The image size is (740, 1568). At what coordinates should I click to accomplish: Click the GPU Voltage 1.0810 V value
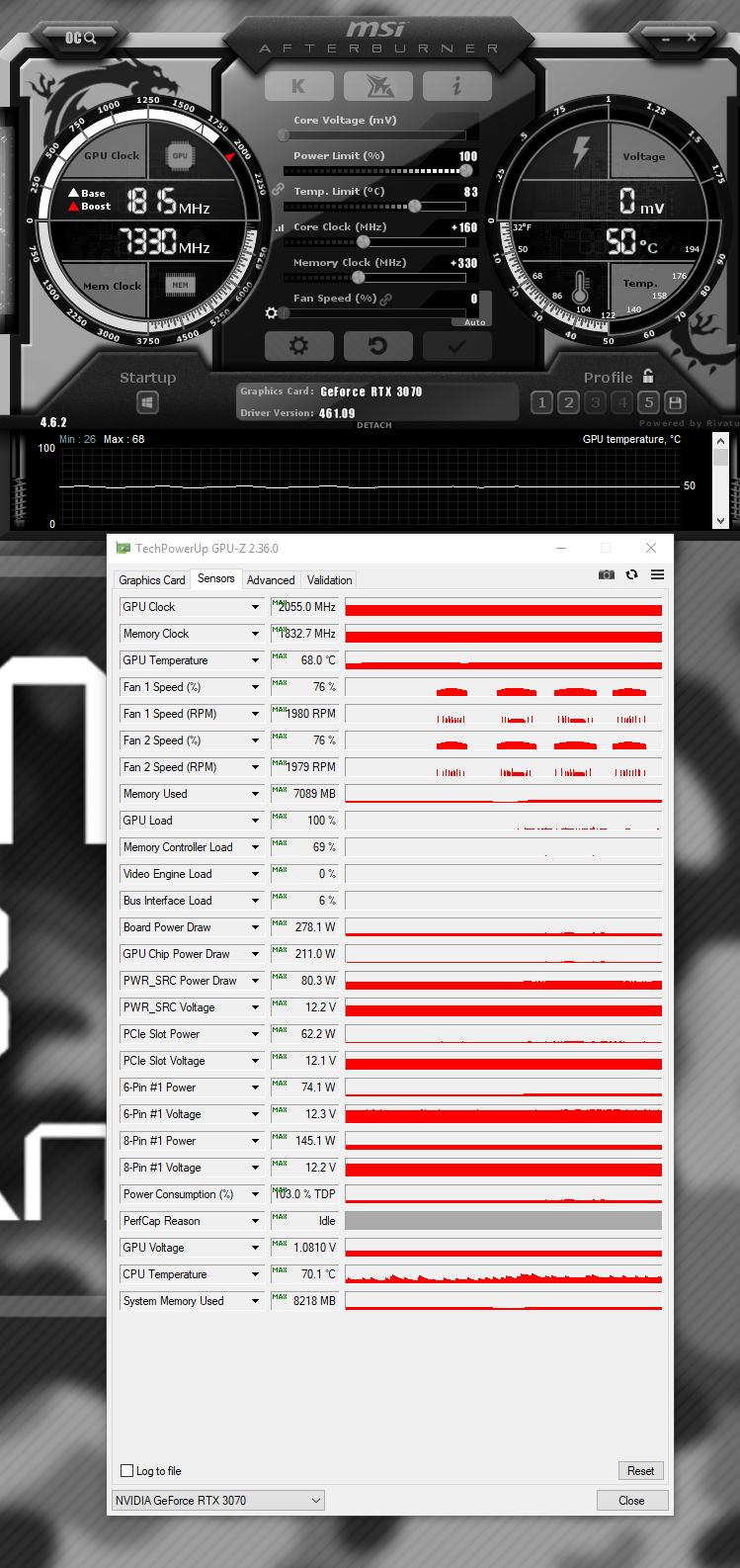pos(304,1248)
